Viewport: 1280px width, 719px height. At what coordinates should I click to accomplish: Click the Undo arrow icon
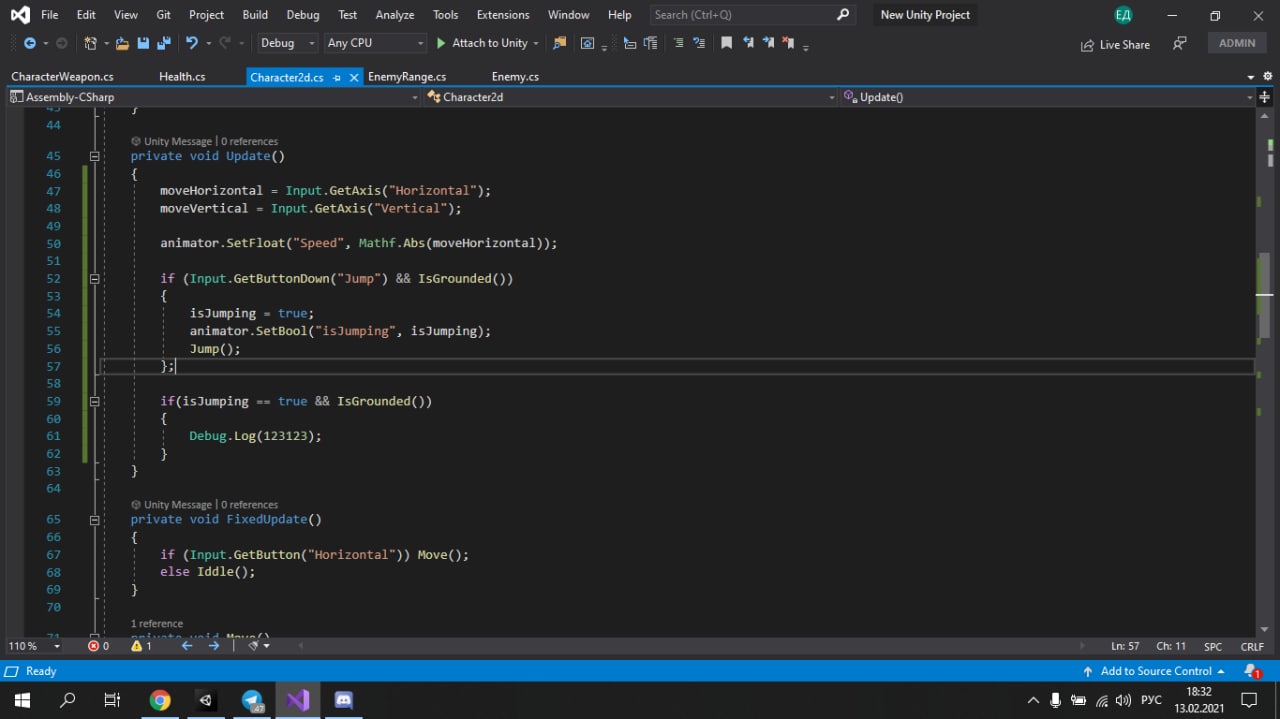click(191, 43)
